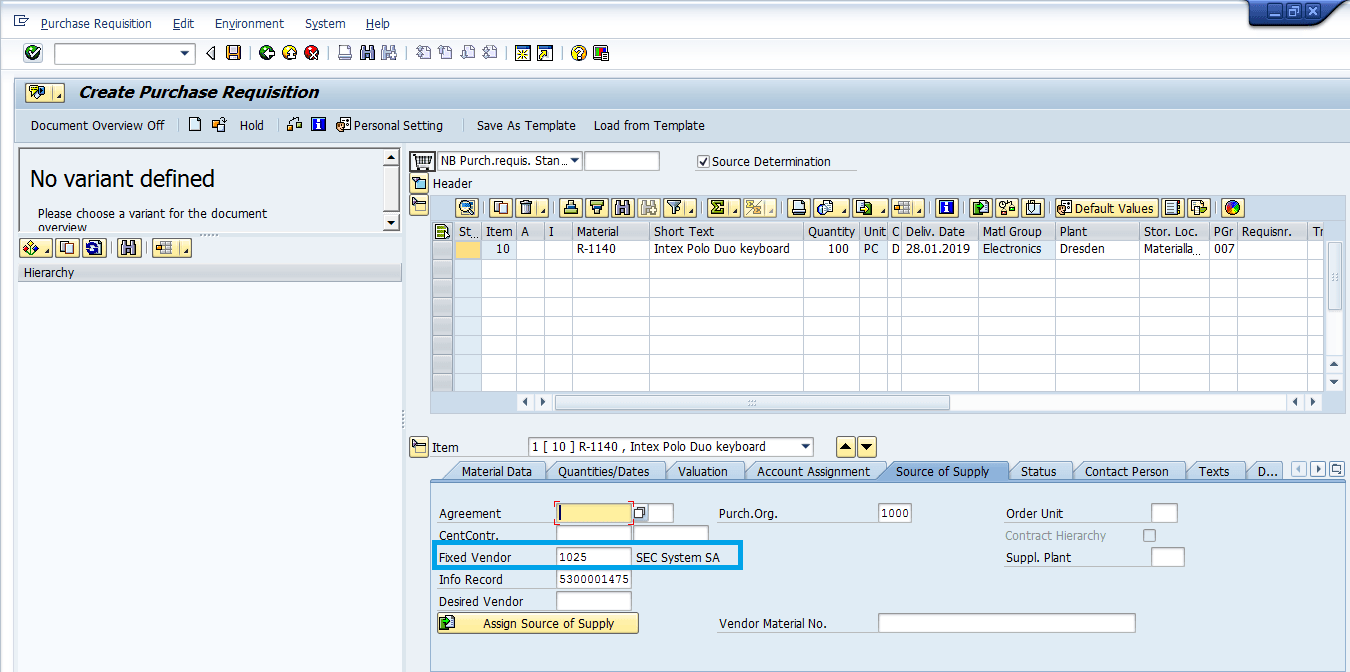Click the red Cancel icon
Viewport: 1350px width, 672px height.
(x=312, y=53)
